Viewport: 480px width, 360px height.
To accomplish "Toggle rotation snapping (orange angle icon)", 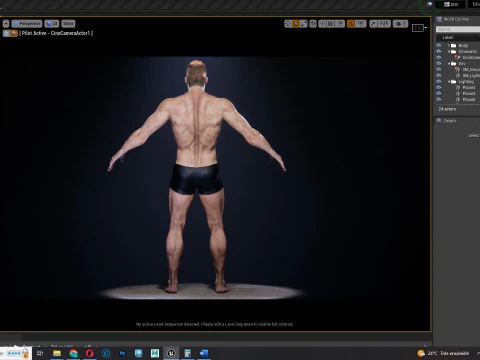I will tap(351, 24).
